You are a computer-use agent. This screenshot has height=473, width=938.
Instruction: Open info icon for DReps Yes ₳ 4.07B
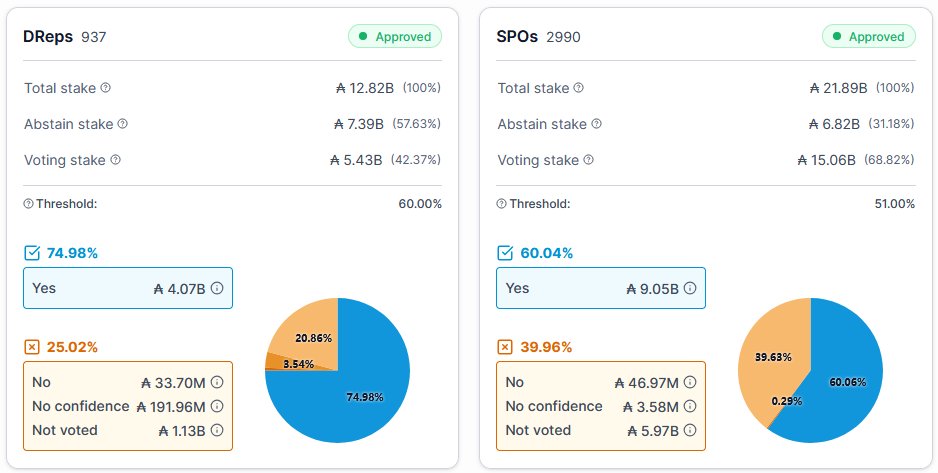[217, 288]
